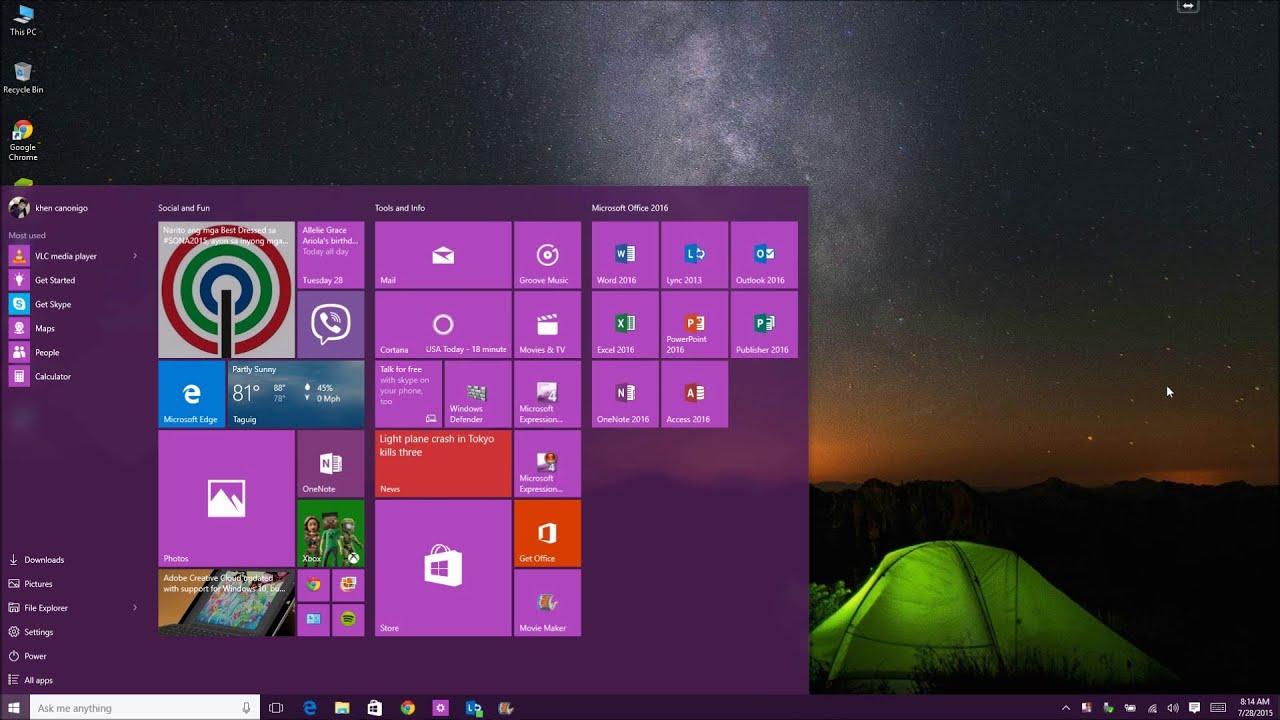Open the Cortana tile
The image size is (1280, 720).
(x=443, y=325)
